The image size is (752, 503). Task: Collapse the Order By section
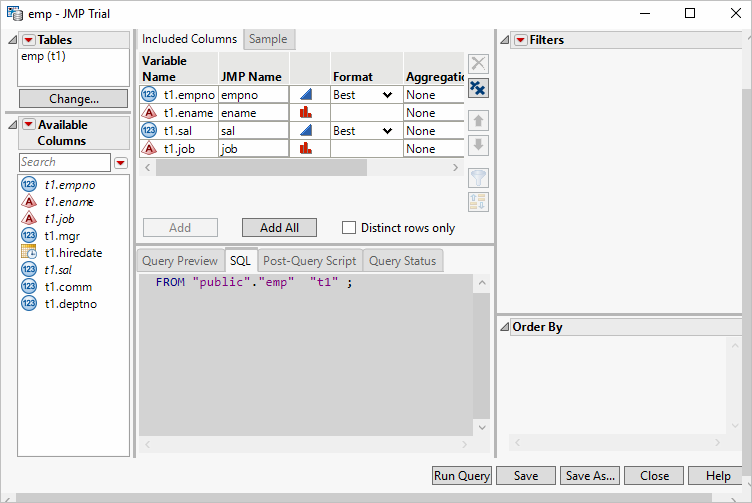click(x=504, y=327)
